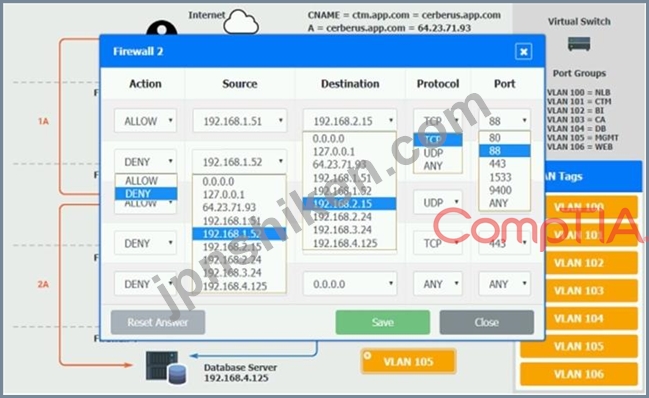Select the VLAN 106 tag
649x398 pixels.
click(579, 374)
